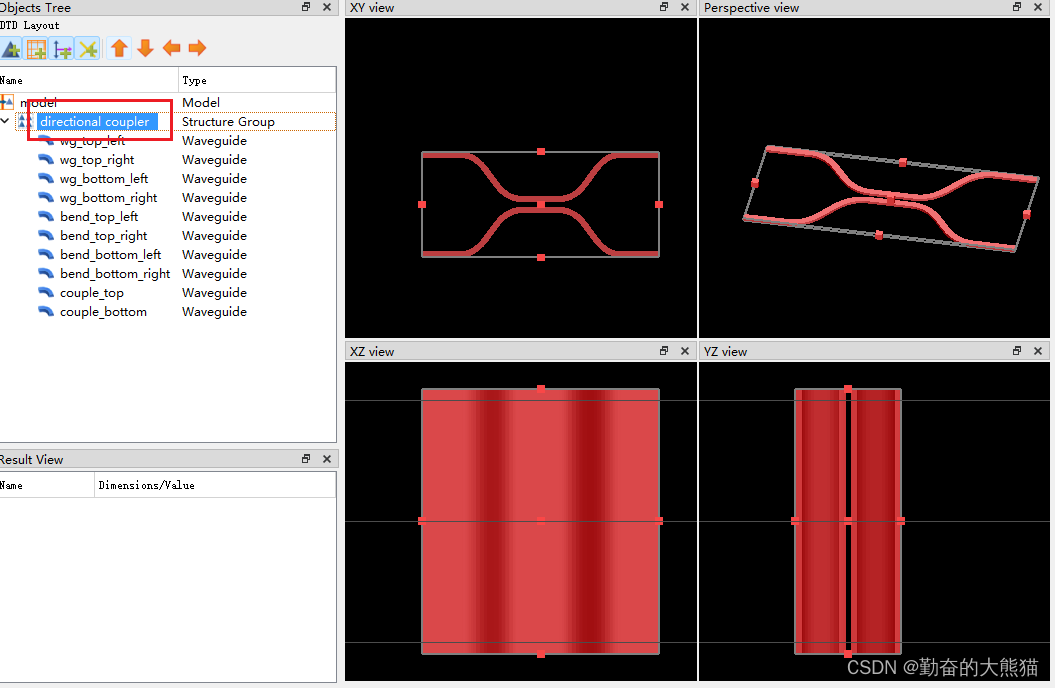
Task: Float the Result View panel
Action: point(306,459)
